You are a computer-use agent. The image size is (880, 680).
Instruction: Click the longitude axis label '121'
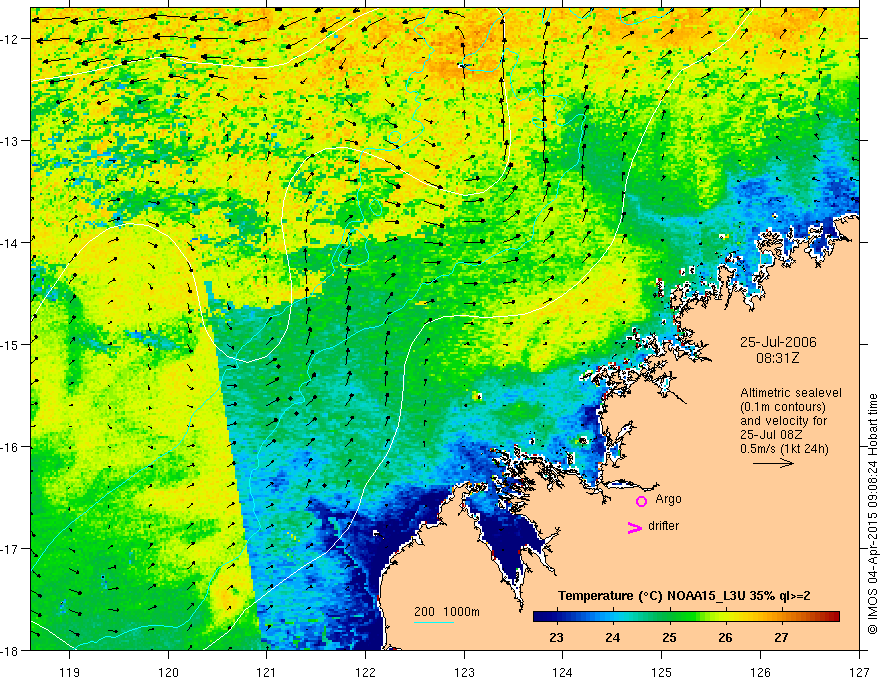[x=267, y=672]
